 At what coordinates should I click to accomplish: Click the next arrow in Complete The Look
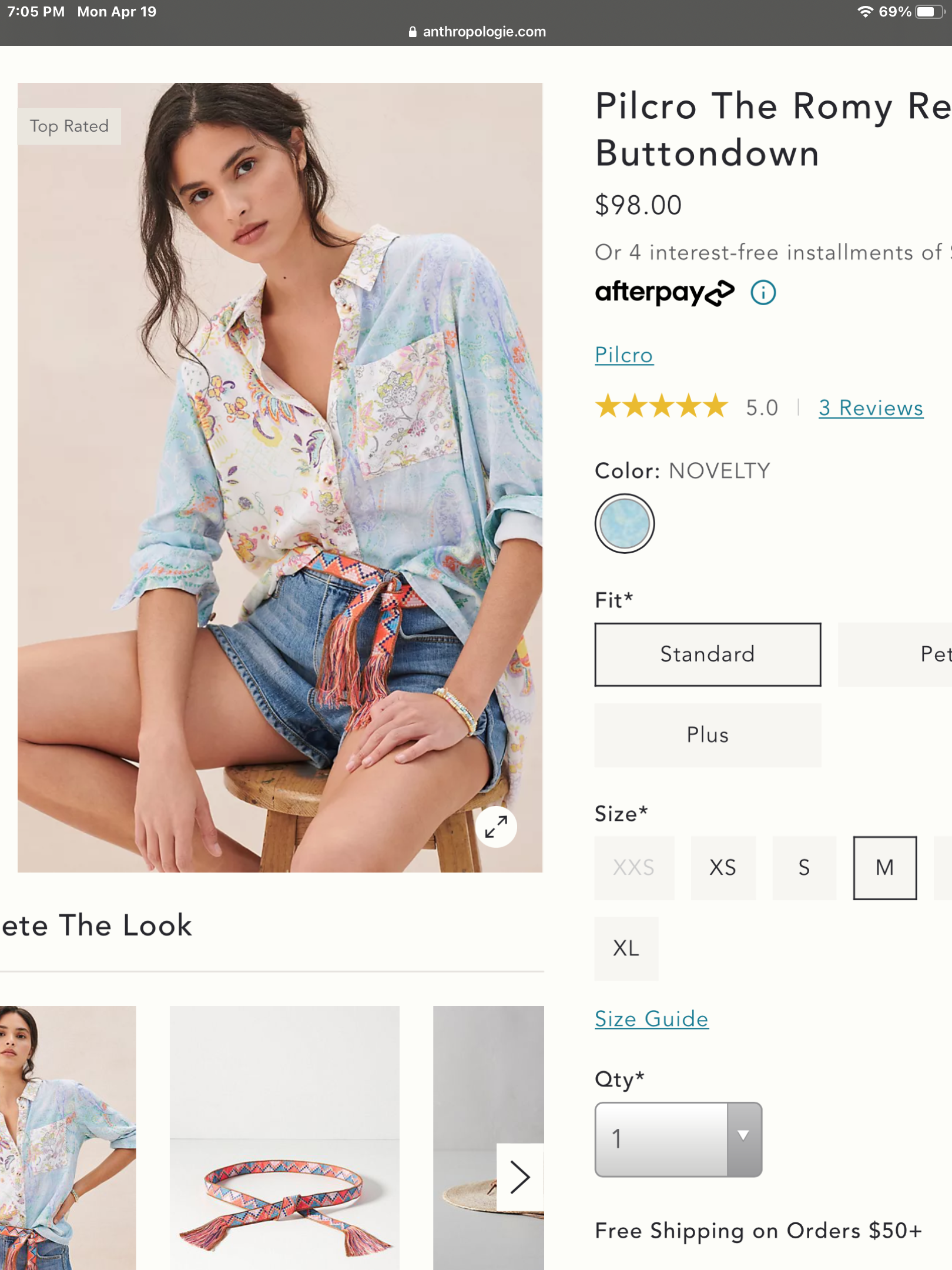pos(520,1177)
